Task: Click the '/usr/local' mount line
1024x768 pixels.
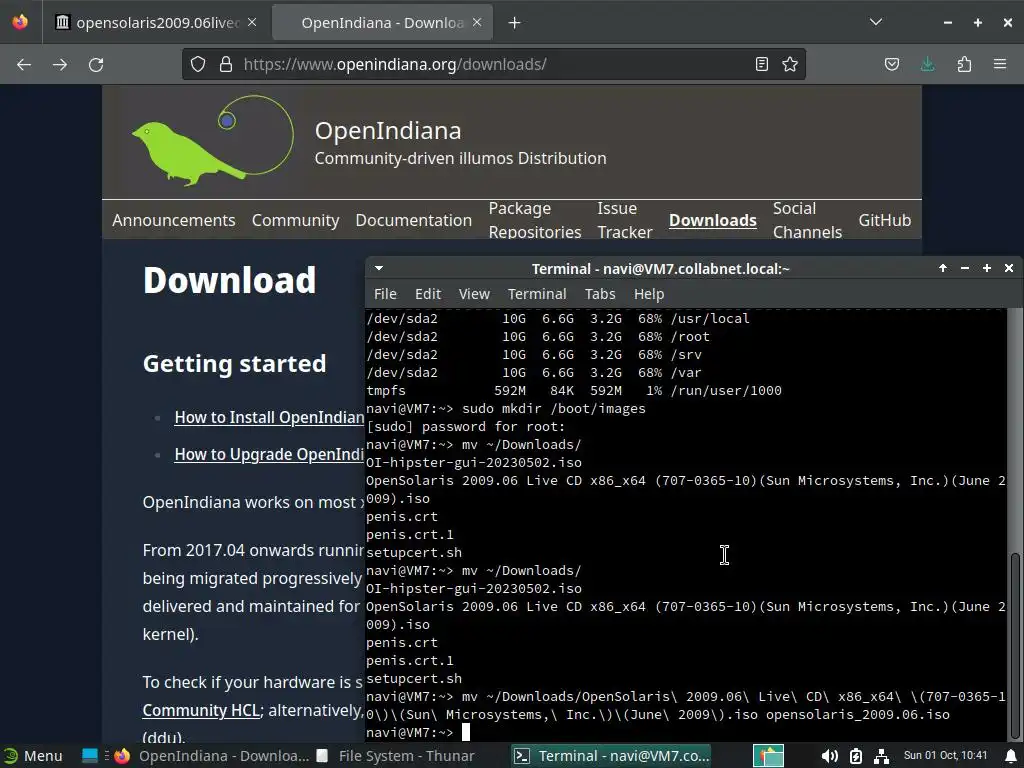Action: (x=558, y=319)
